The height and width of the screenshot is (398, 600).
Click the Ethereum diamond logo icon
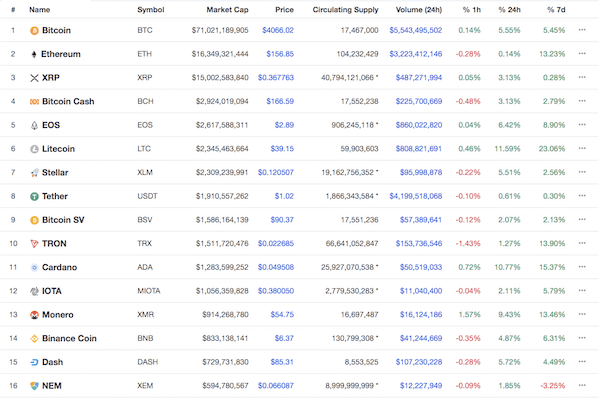pyautogui.click(x=34, y=54)
